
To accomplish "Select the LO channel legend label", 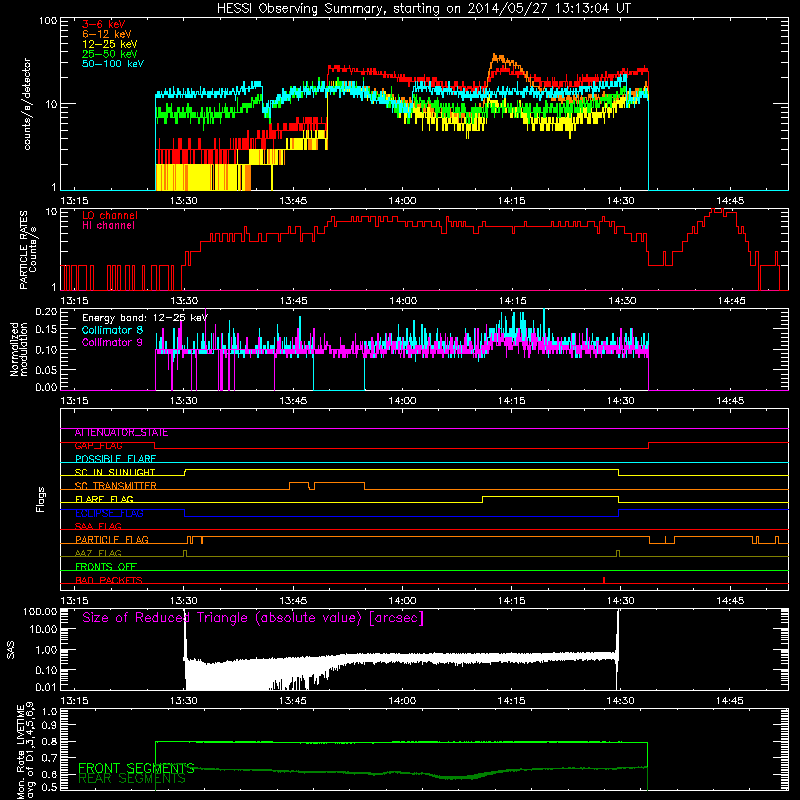I will (x=110, y=215).
